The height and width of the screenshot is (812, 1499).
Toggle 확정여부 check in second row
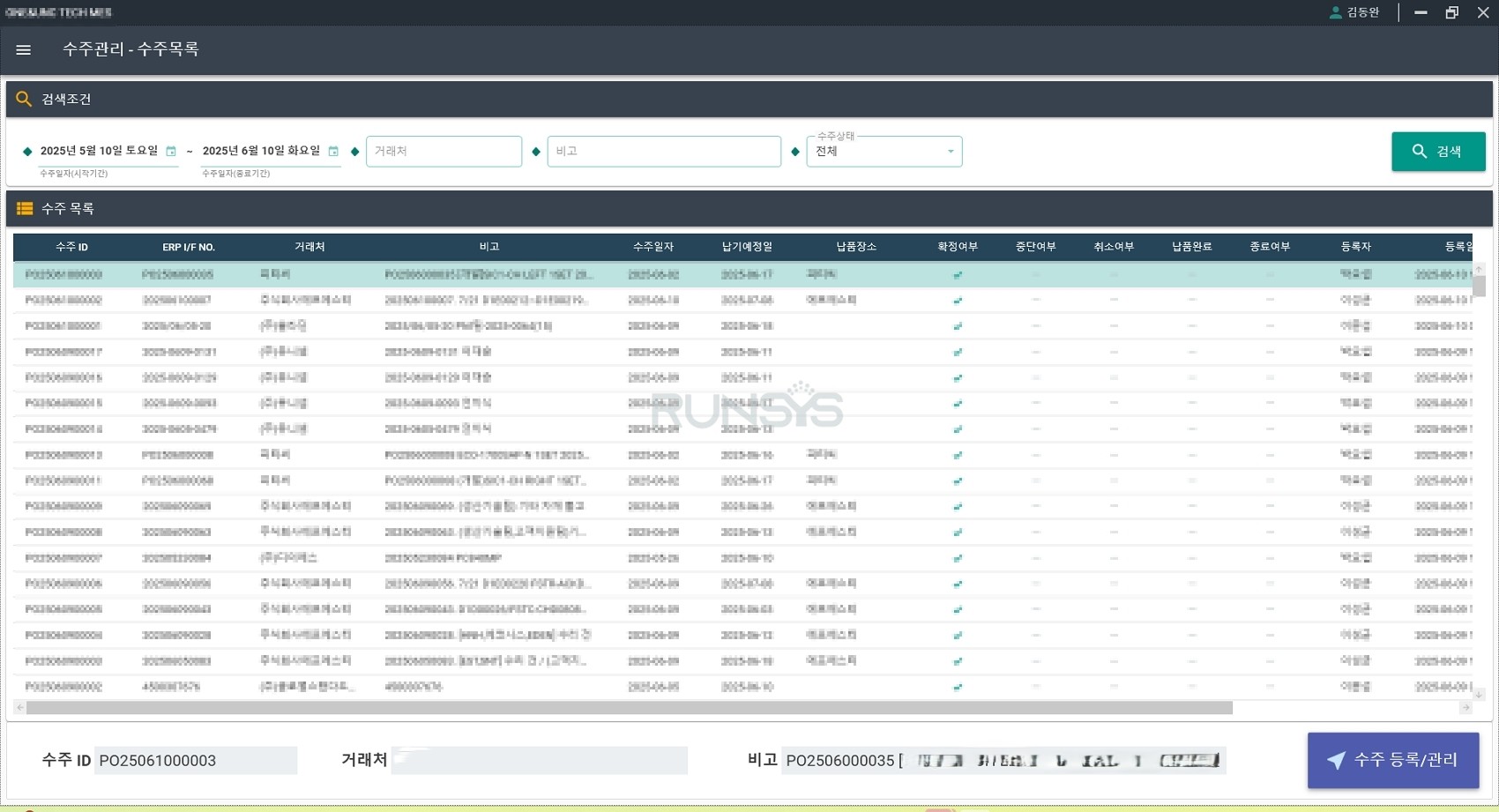[958, 301]
